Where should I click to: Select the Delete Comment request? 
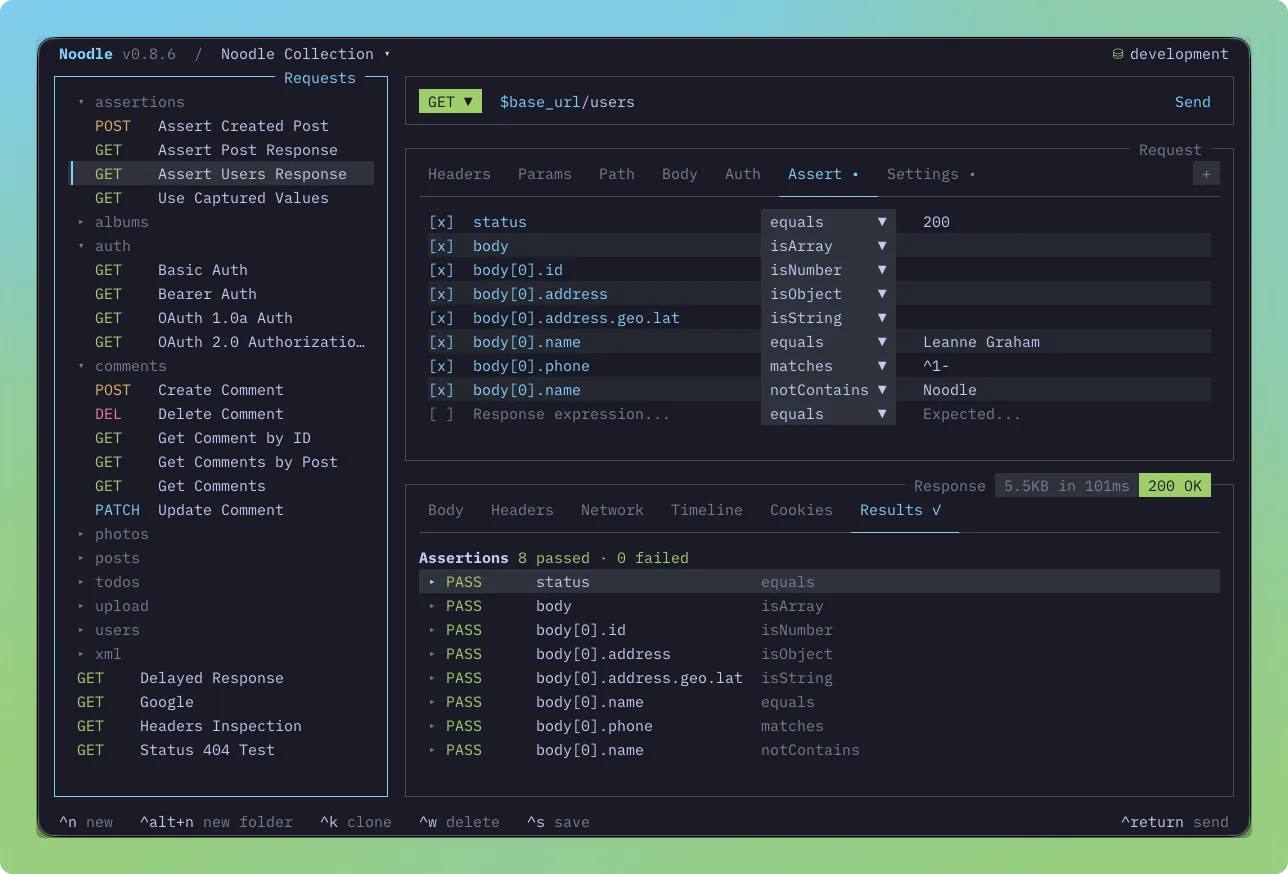[x=221, y=414]
